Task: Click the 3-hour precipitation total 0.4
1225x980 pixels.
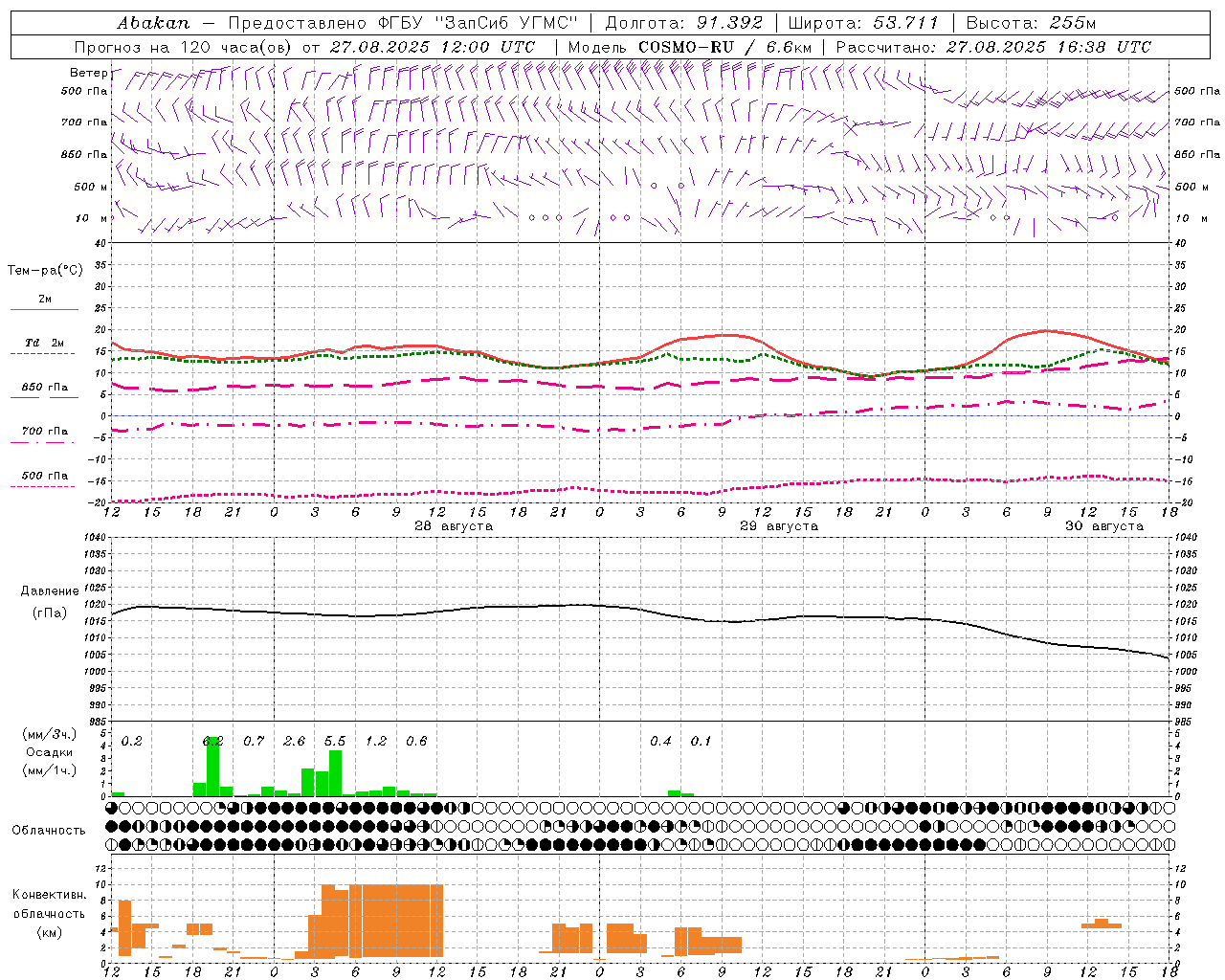Action: [x=660, y=742]
